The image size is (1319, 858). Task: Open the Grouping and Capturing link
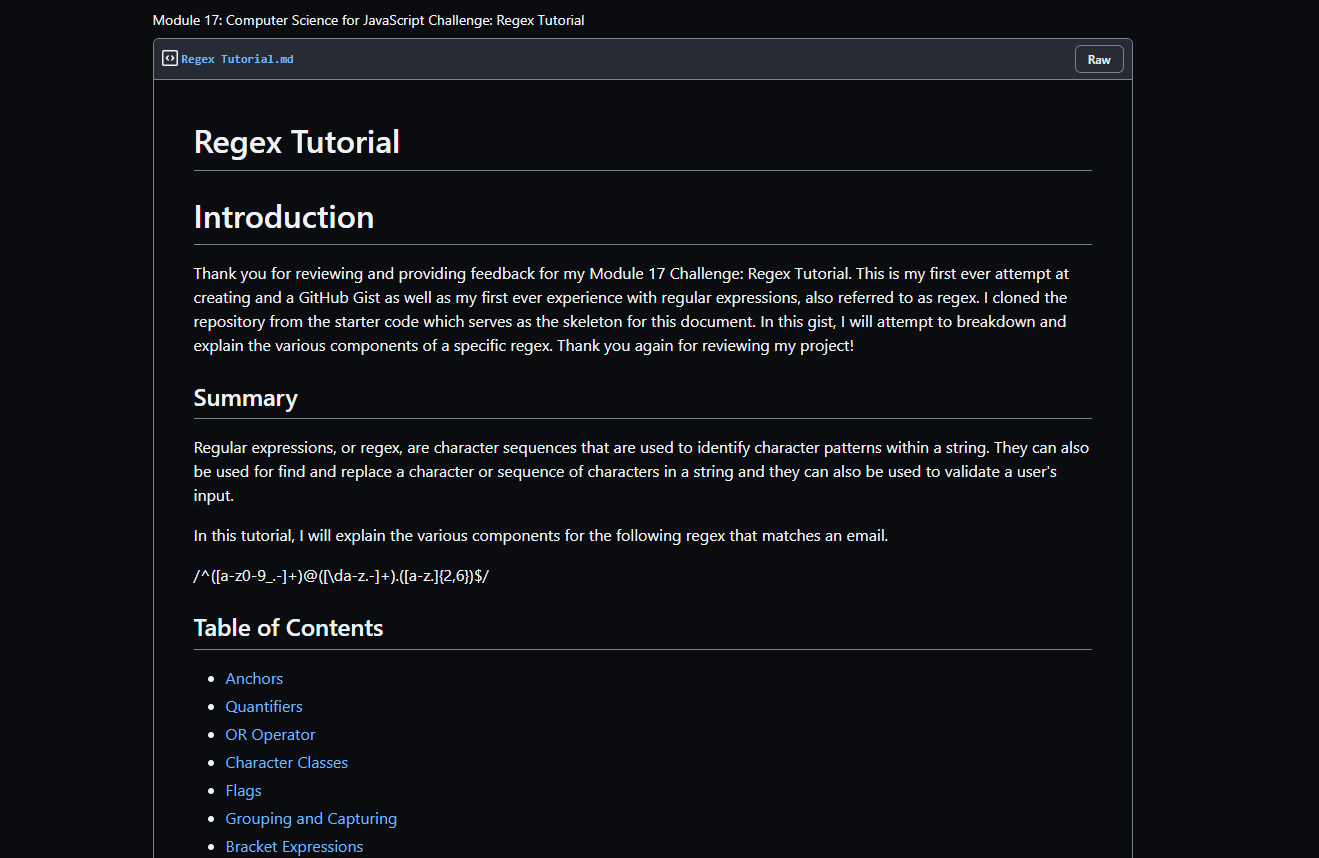pos(311,818)
